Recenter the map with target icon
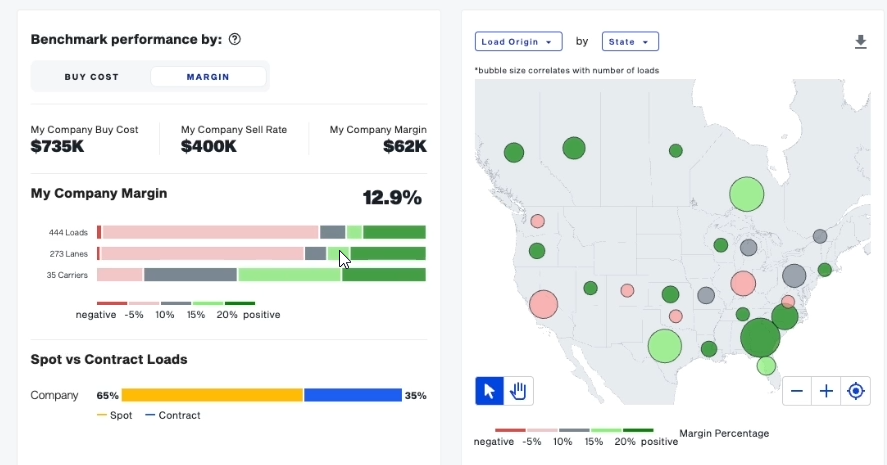 point(856,391)
